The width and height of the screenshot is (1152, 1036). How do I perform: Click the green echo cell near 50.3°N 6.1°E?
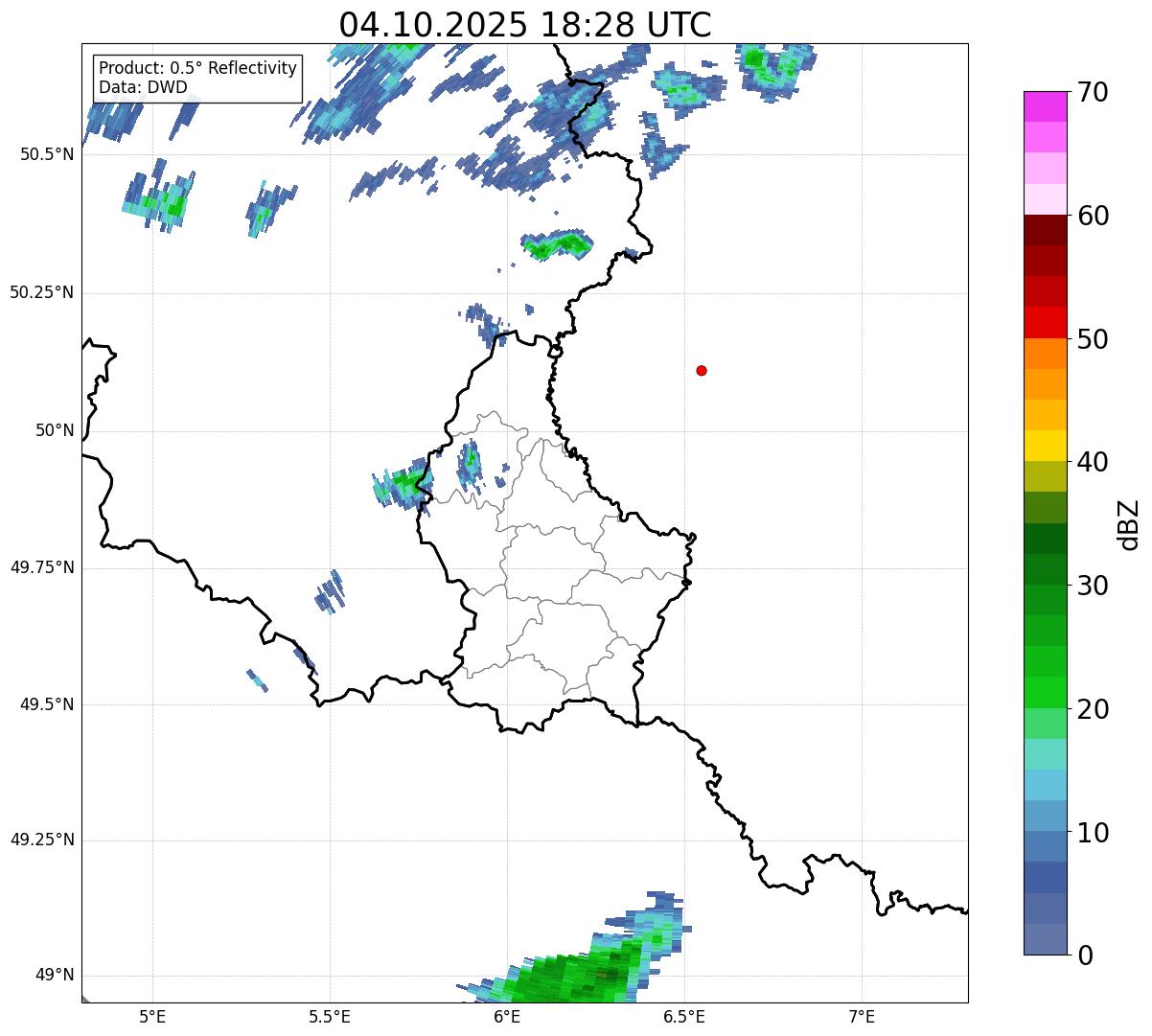click(556, 244)
